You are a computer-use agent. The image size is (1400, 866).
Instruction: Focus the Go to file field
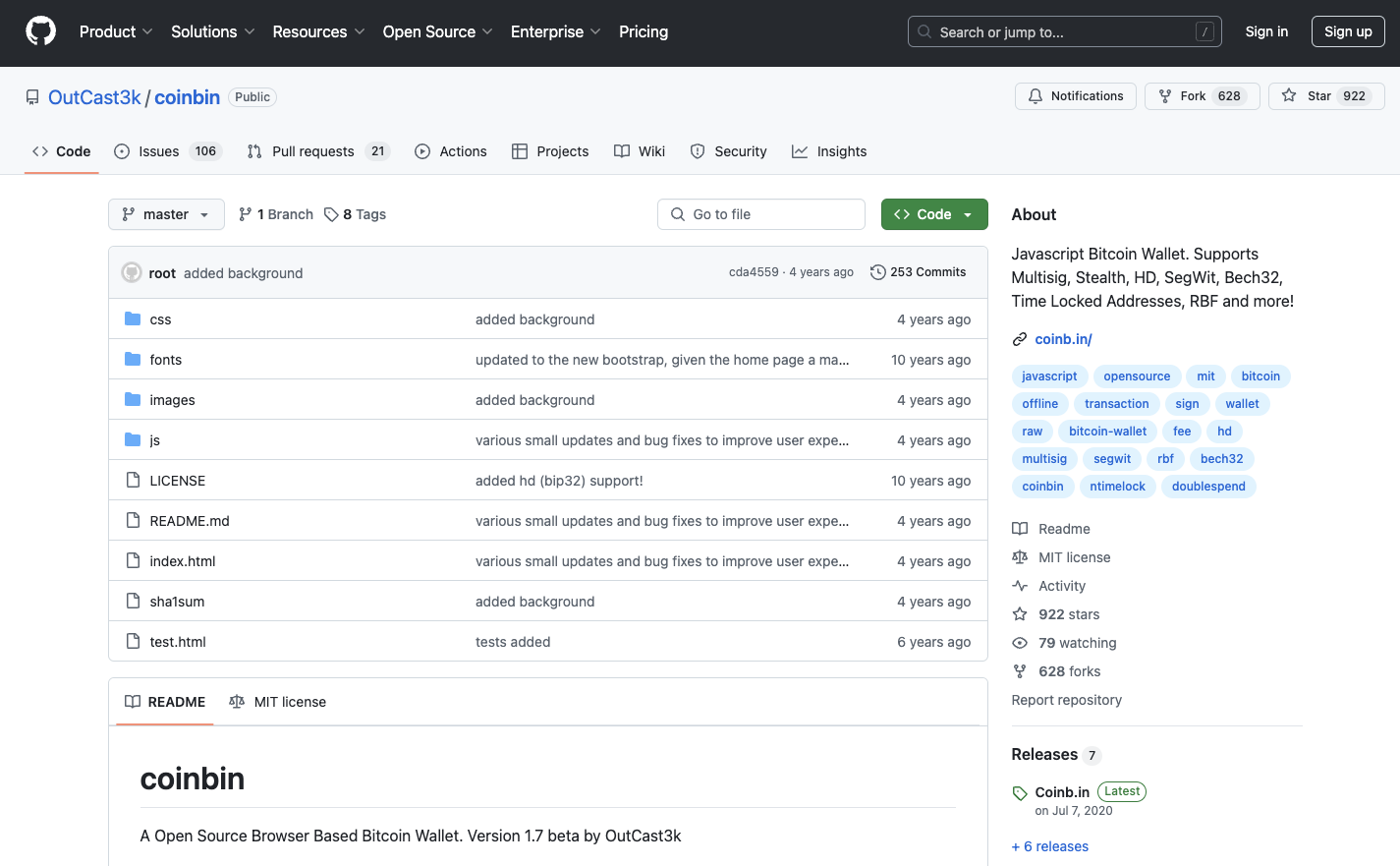click(x=761, y=214)
